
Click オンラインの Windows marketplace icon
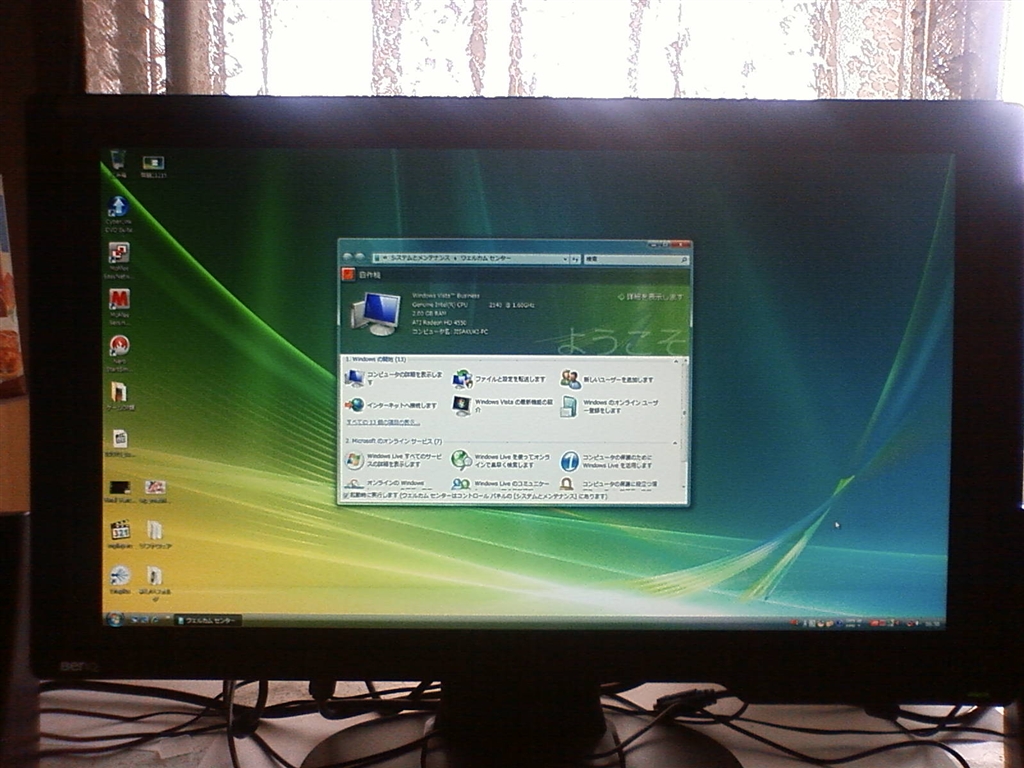pos(355,485)
